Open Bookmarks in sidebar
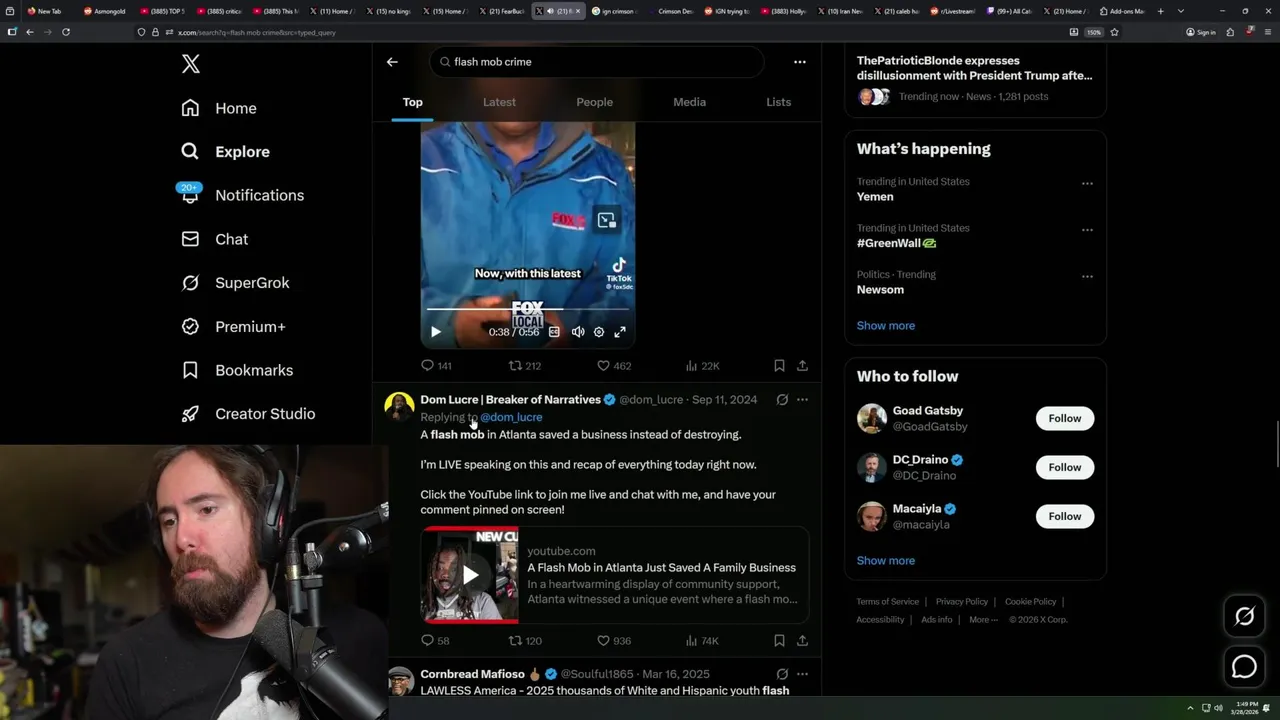1280x720 pixels. pos(237,370)
